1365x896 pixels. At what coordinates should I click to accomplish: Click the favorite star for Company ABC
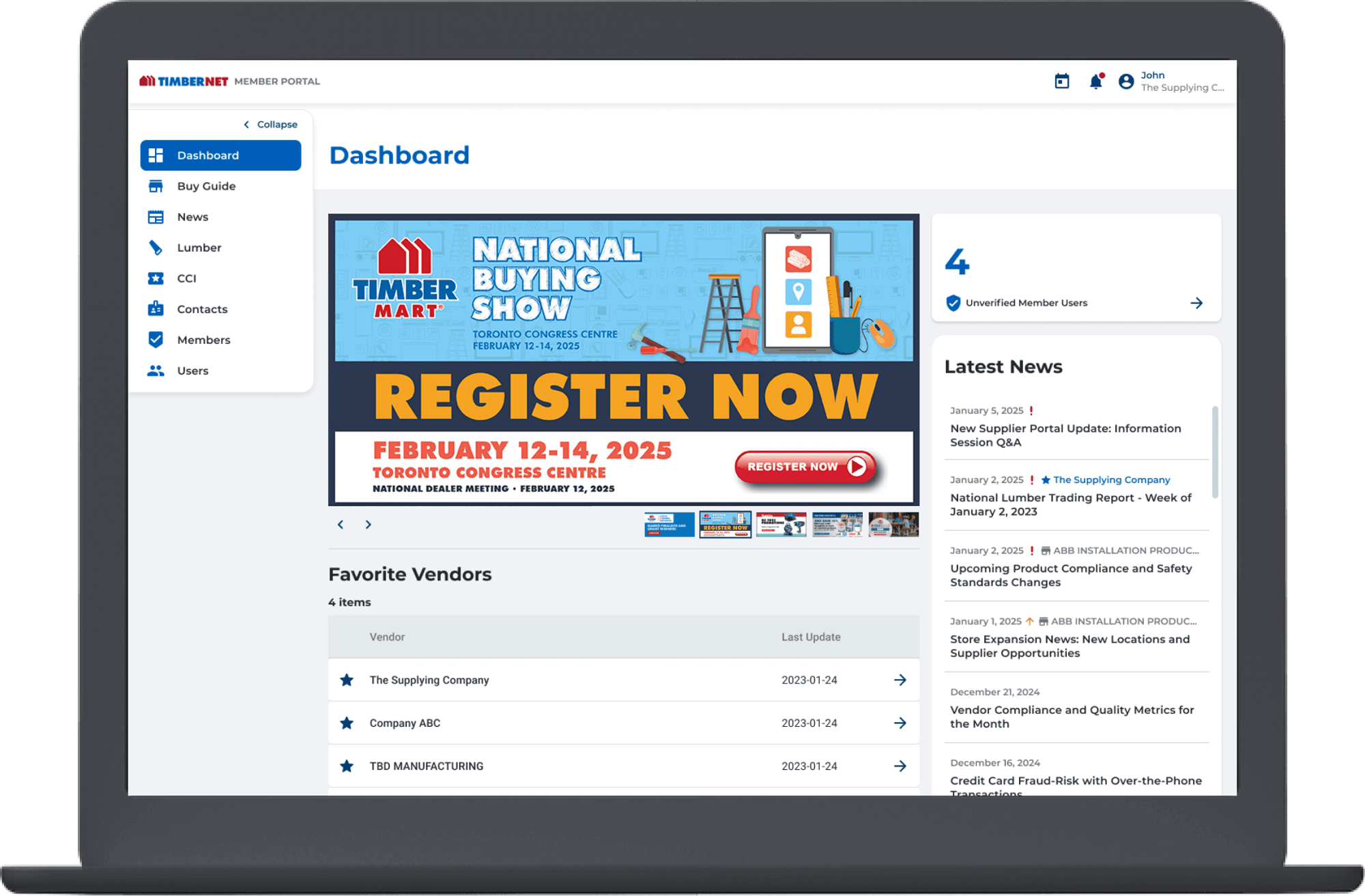coord(347,723)
